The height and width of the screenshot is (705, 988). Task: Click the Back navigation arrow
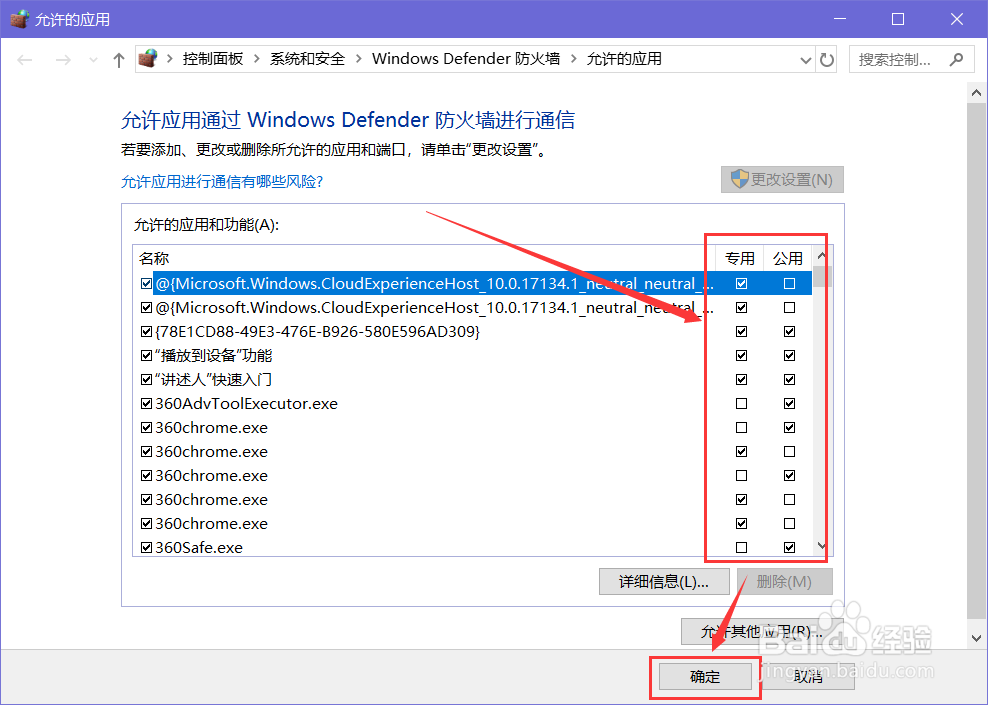click(x=25, y=60)
